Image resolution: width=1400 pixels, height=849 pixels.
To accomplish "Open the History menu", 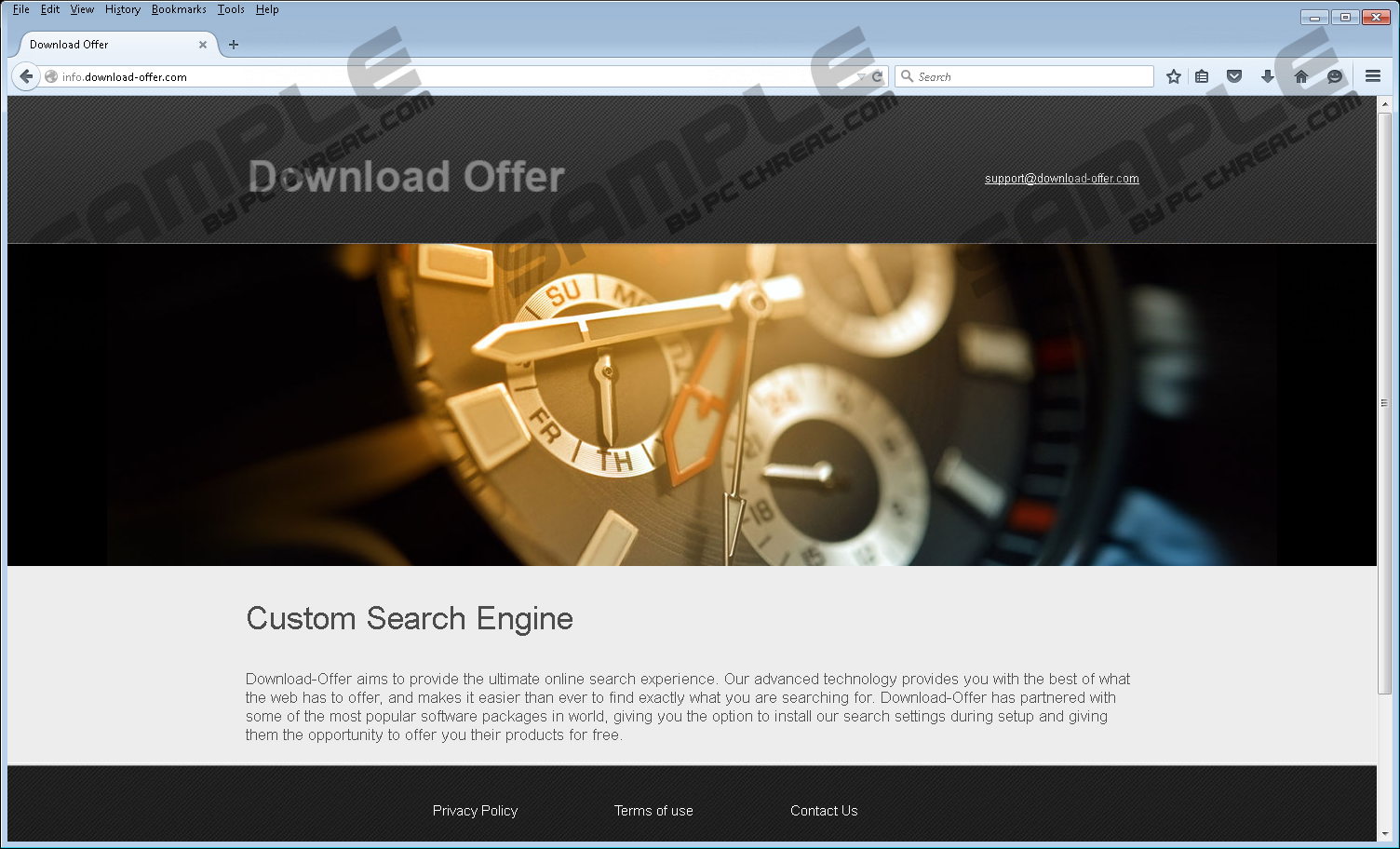I will tap(123, 9).
